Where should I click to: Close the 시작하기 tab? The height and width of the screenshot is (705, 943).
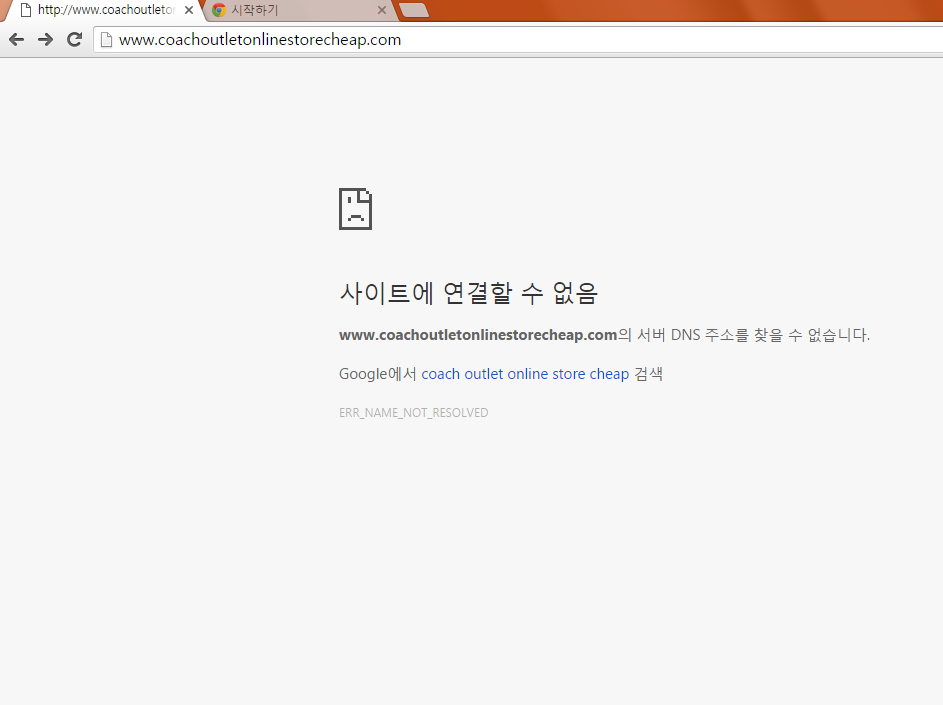pos(382,10)
